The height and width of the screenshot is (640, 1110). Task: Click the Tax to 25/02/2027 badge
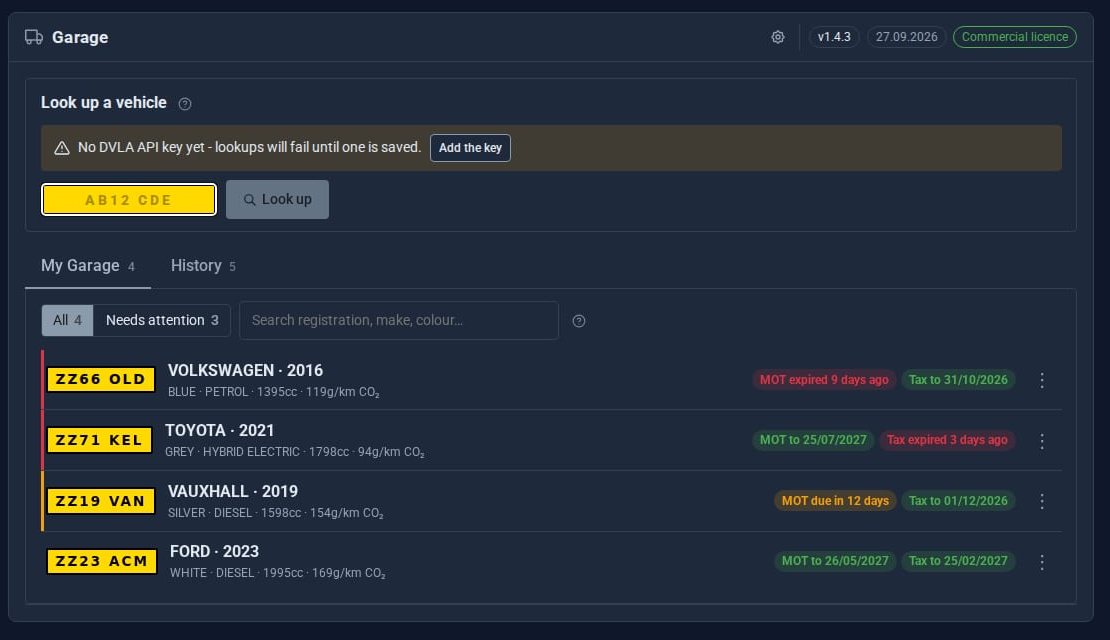point(958,561)
